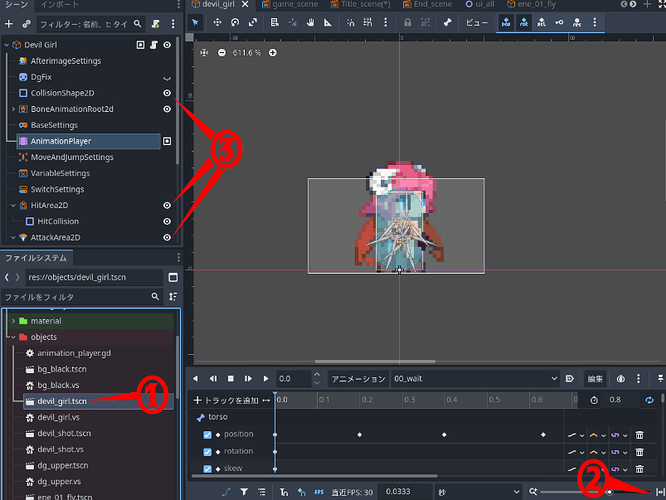Click animation autoplay on load icon
The width and height of the screenshot is (666, 500).
point(570,379)
